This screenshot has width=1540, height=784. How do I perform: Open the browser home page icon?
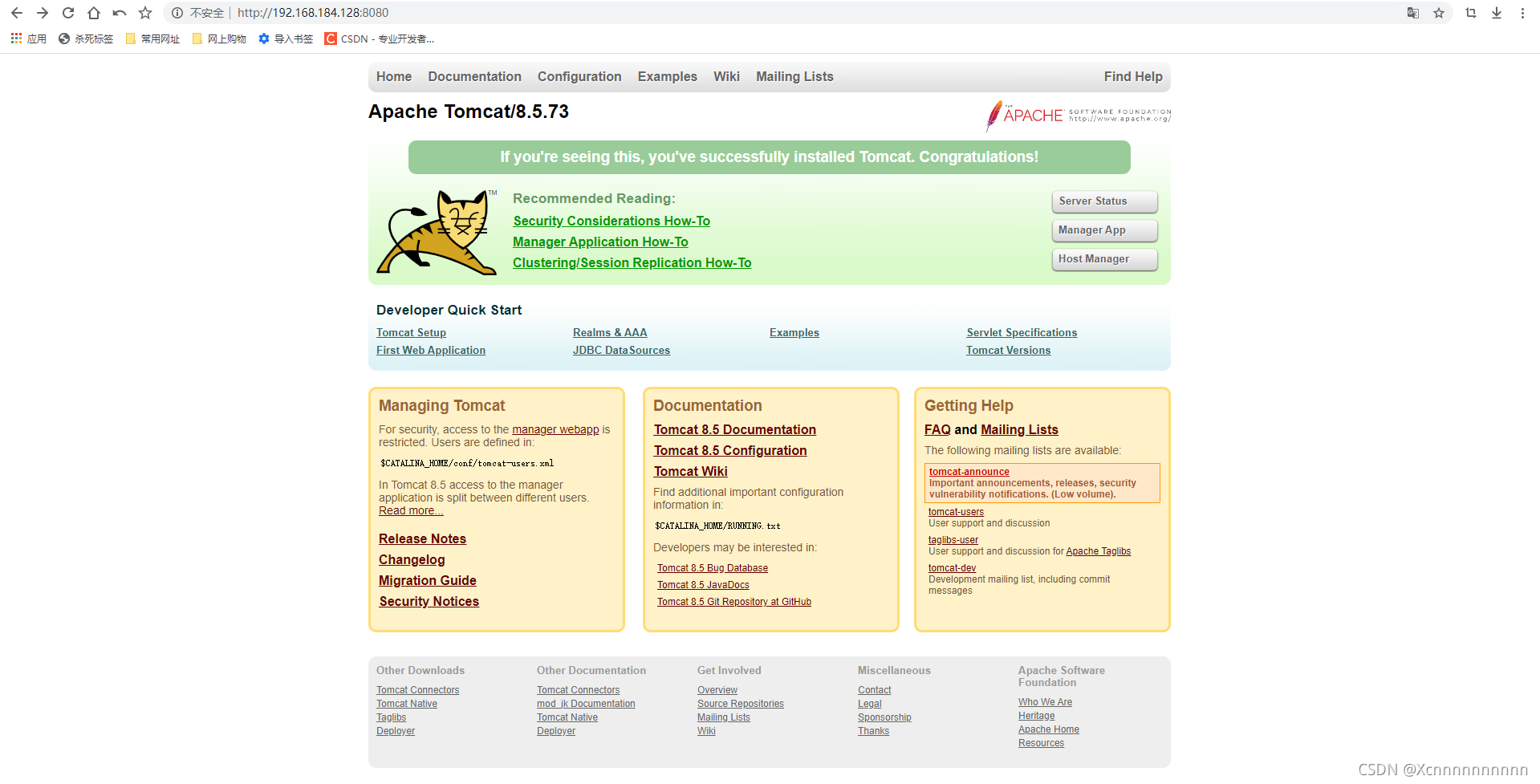(x=94, y=13)
